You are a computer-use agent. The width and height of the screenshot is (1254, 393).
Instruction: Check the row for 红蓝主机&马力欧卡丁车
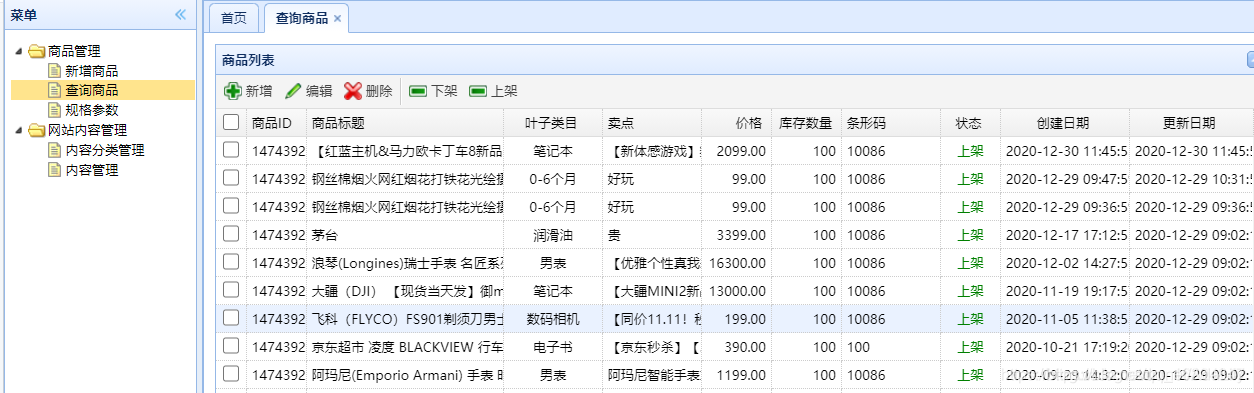point(231,150)
